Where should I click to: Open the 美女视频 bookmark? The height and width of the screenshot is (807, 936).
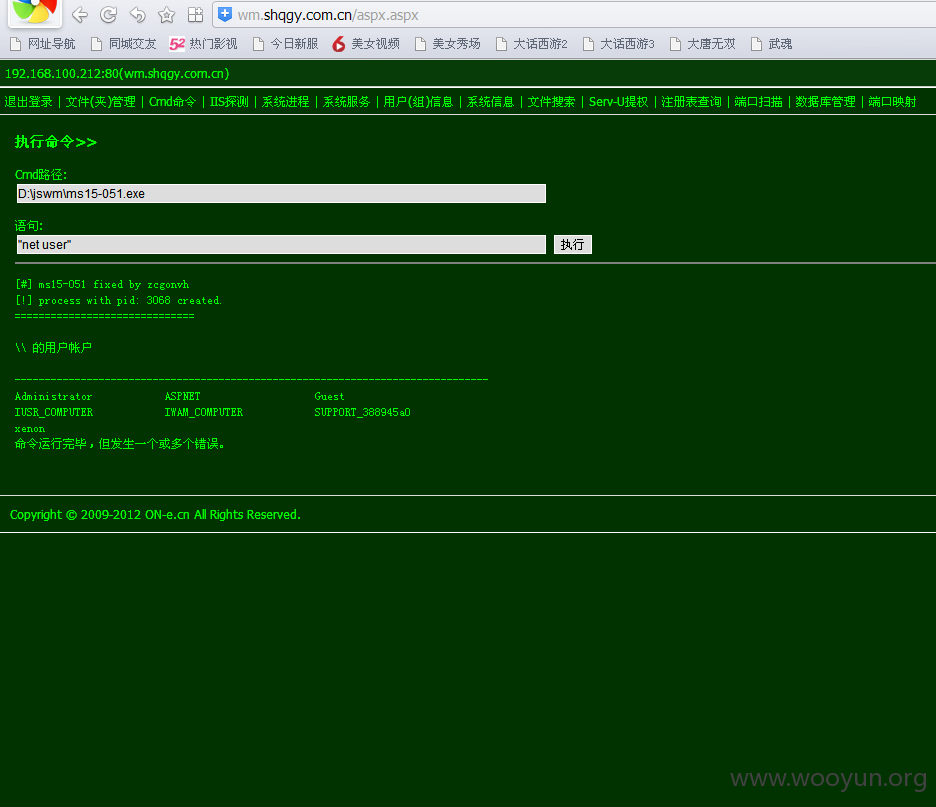(366, 44)
